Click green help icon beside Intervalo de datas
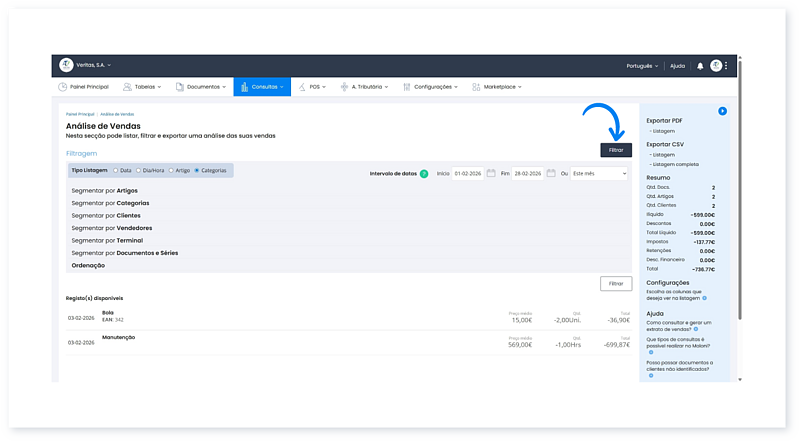 [424, 173]
